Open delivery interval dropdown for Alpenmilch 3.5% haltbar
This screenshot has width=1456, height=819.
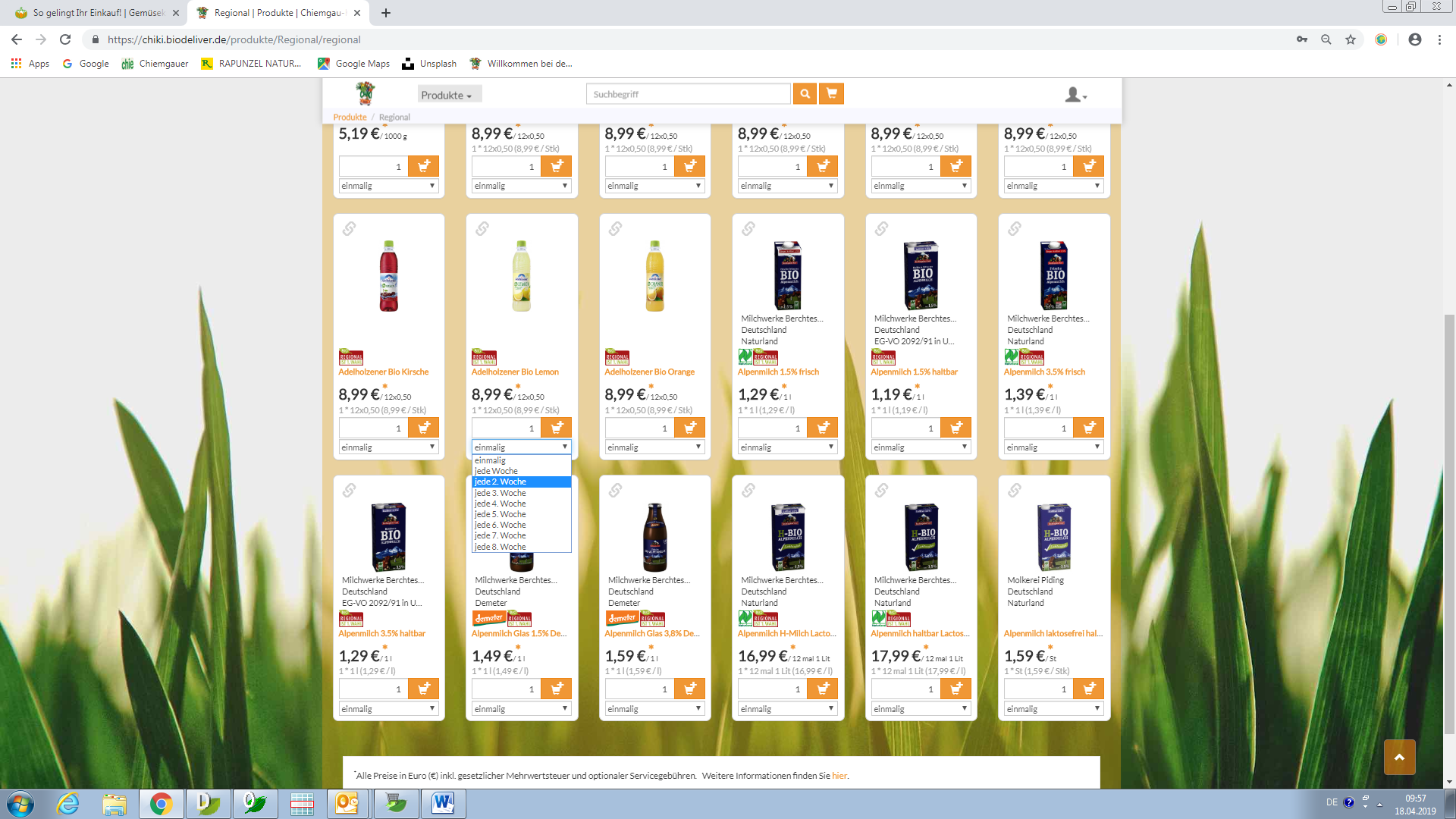click(389, 709)
